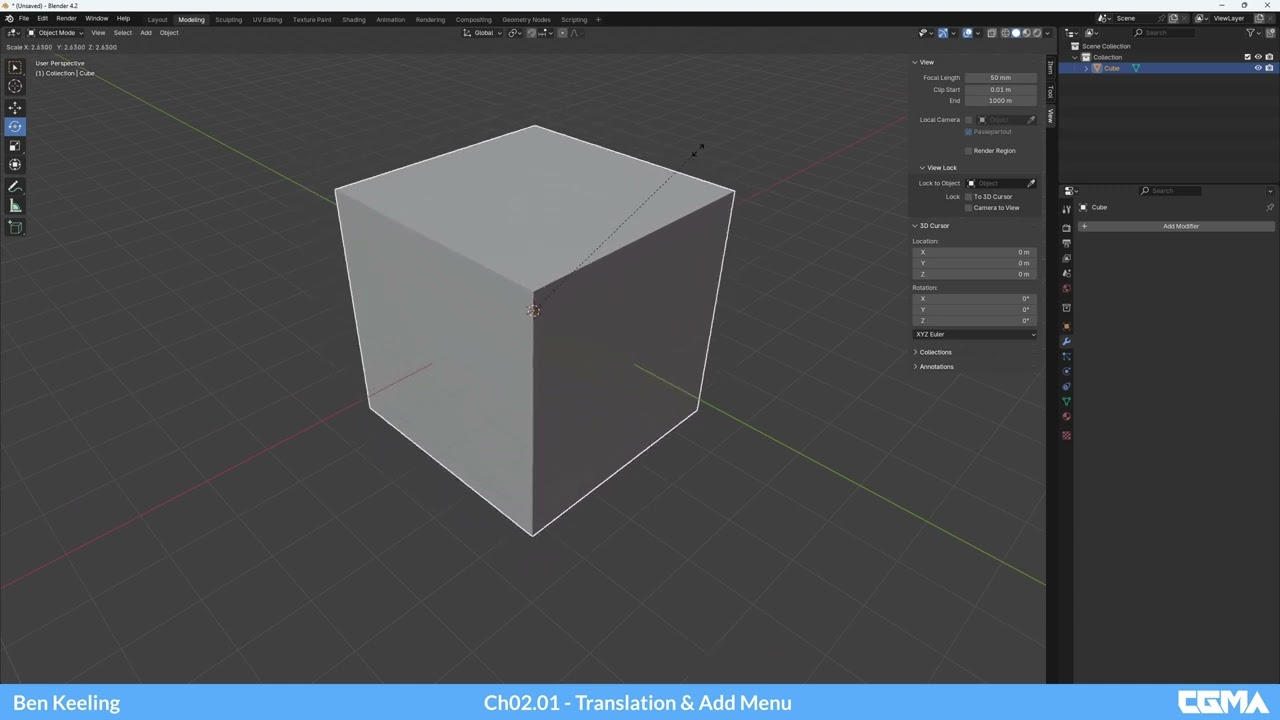Open the outliner Filter popover

tap(1252, 33)
